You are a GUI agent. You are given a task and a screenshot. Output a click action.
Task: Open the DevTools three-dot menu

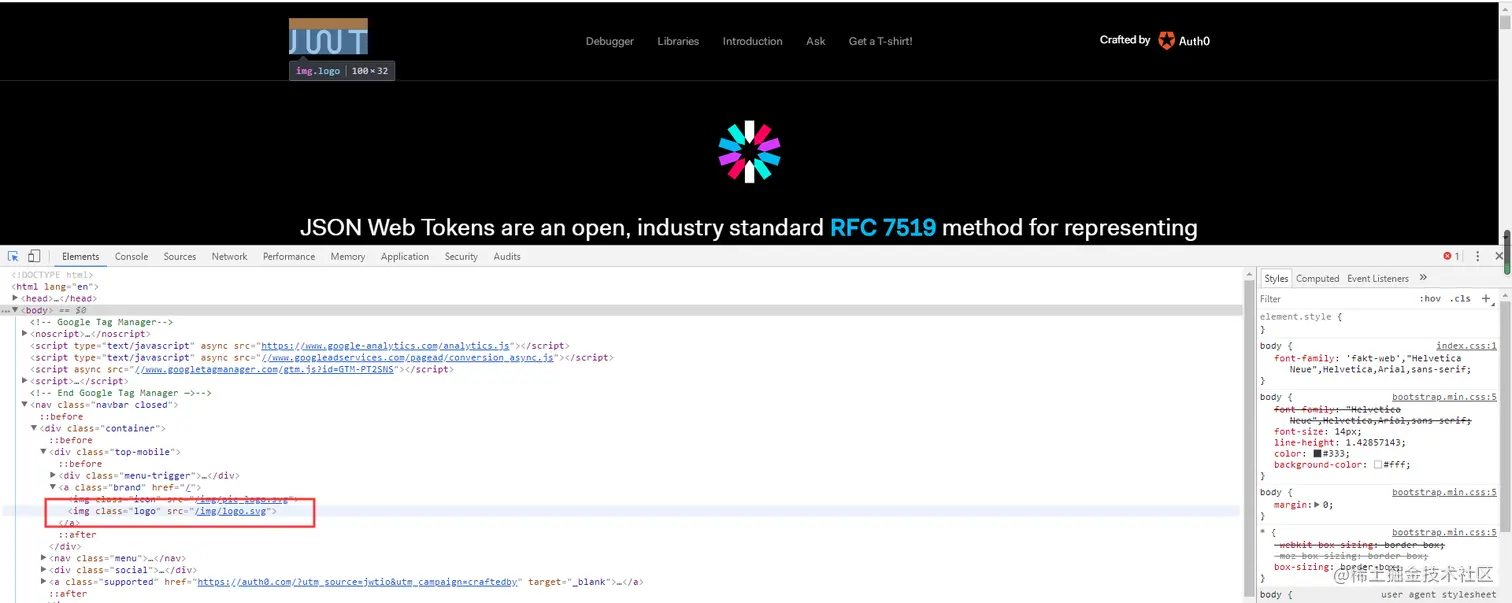[x=1477, y=256]
